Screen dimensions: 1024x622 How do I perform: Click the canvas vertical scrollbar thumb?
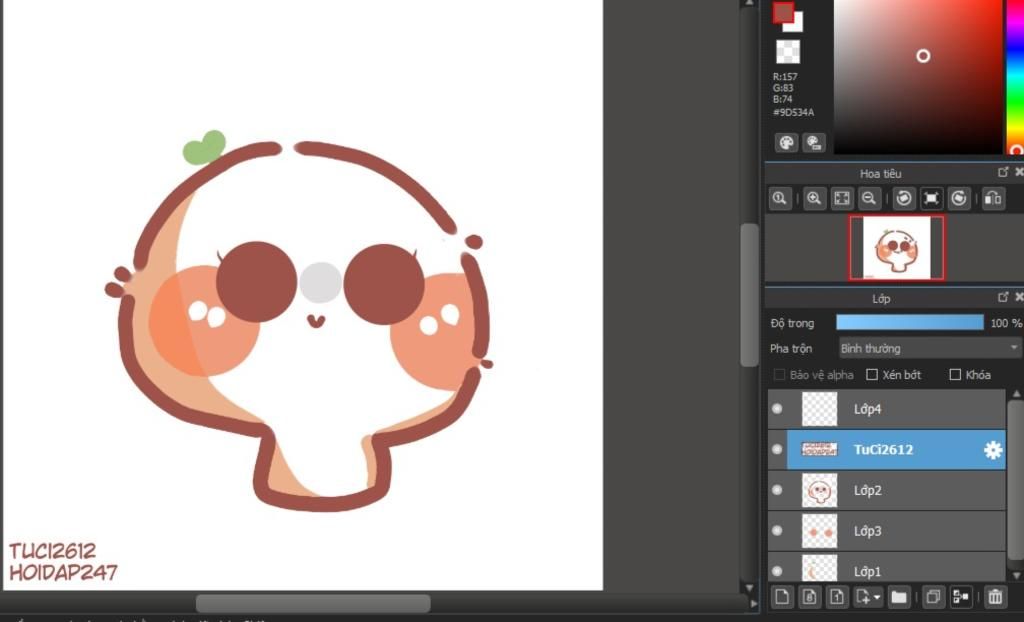coord(749,295)
